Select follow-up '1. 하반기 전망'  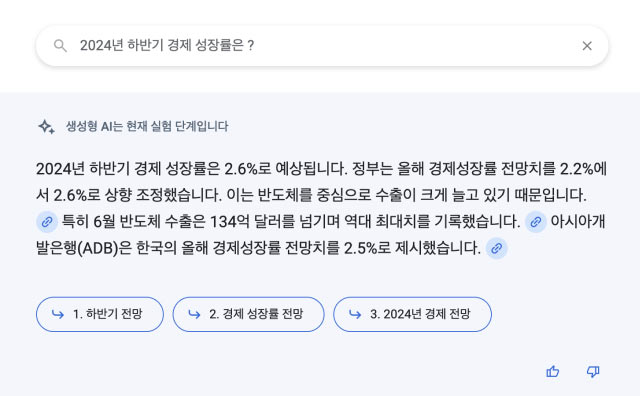pos(100,314)
